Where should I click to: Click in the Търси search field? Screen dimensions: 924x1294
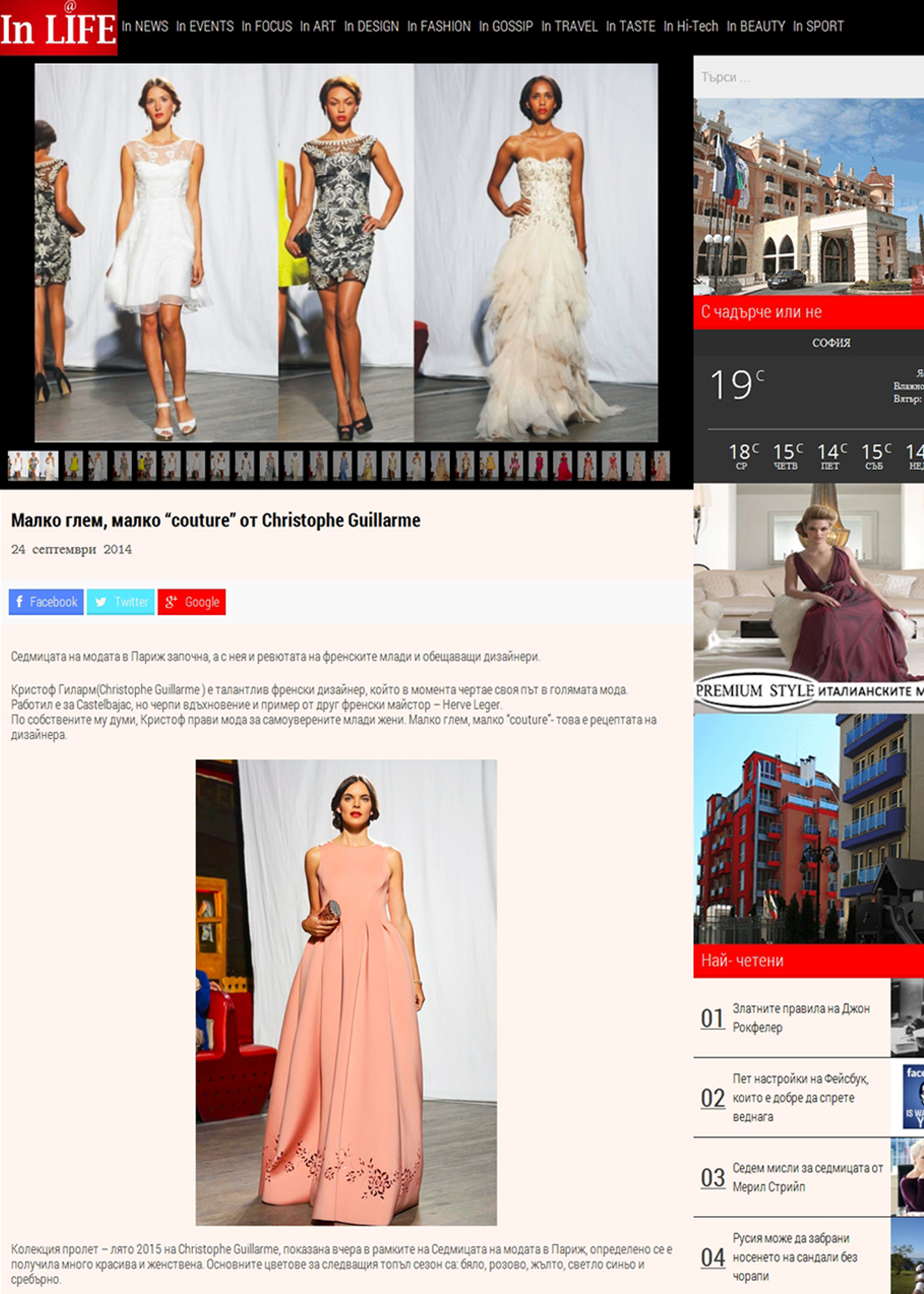[x=809, y=78]
